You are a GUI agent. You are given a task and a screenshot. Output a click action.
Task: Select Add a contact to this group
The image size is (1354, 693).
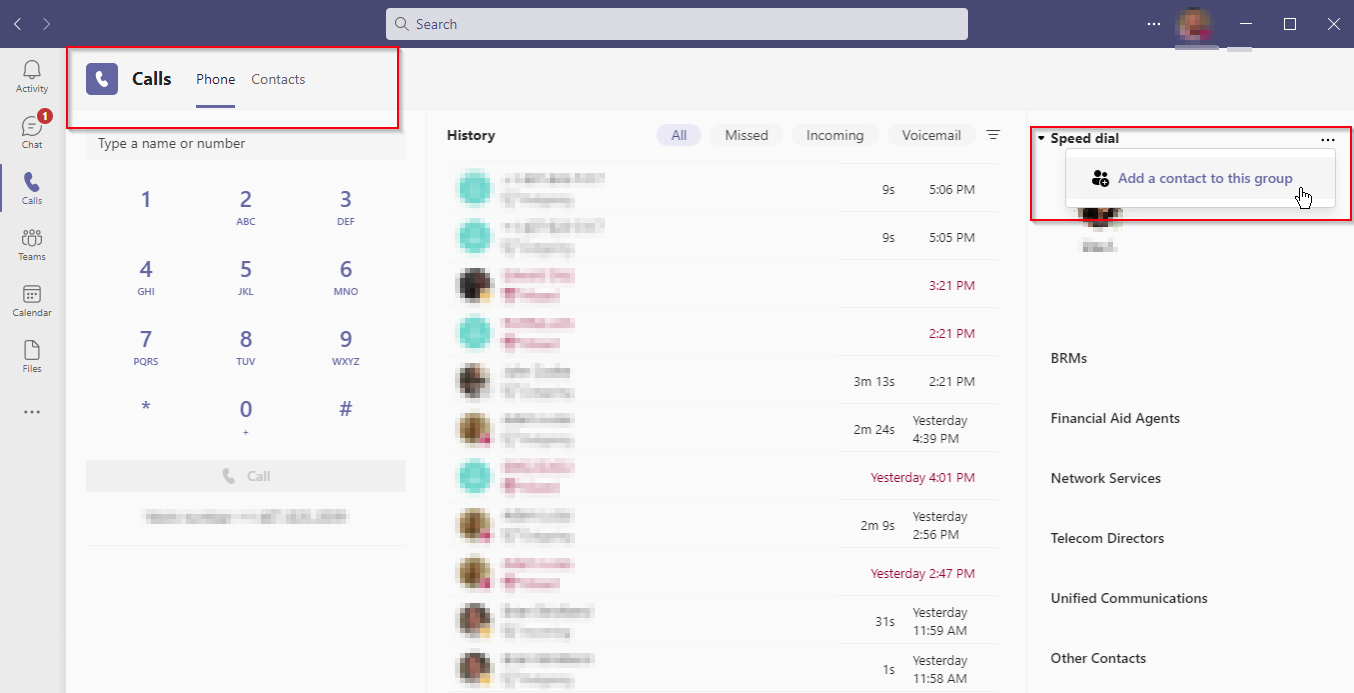(1200, 178)
